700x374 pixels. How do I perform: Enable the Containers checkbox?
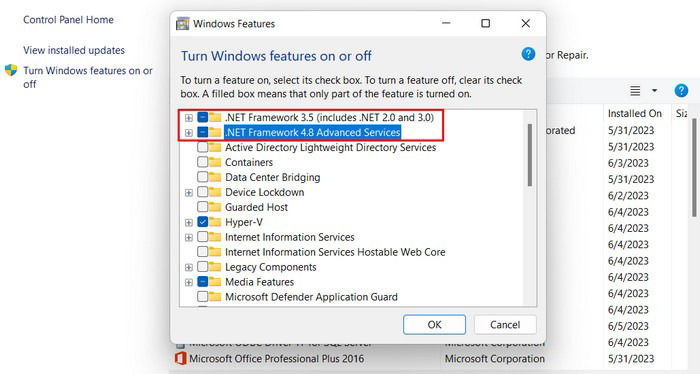tap(203, 162)
